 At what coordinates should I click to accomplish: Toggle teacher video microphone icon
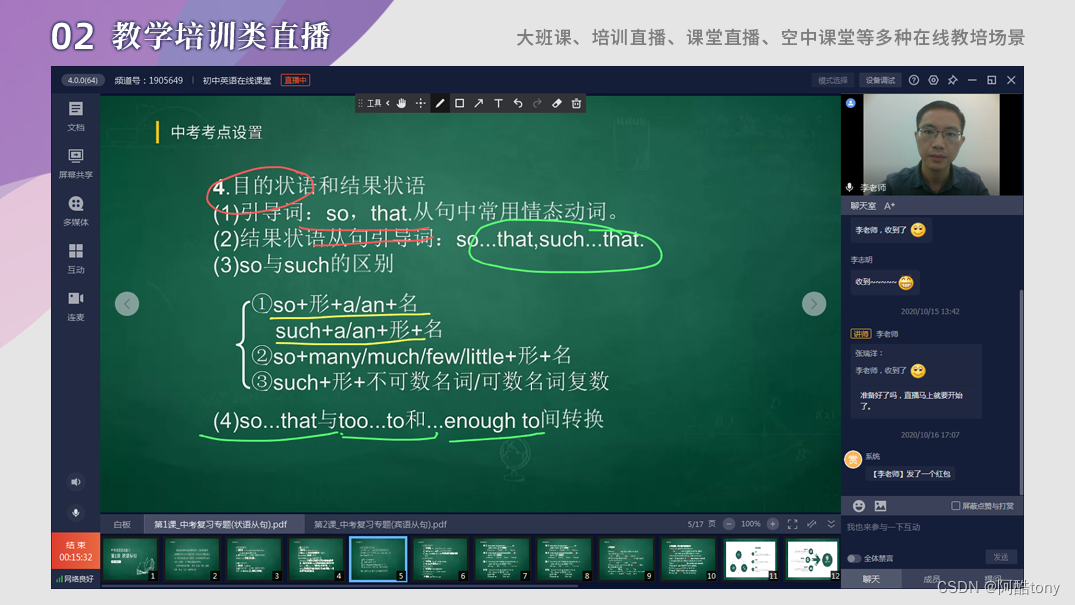point(849,187)
